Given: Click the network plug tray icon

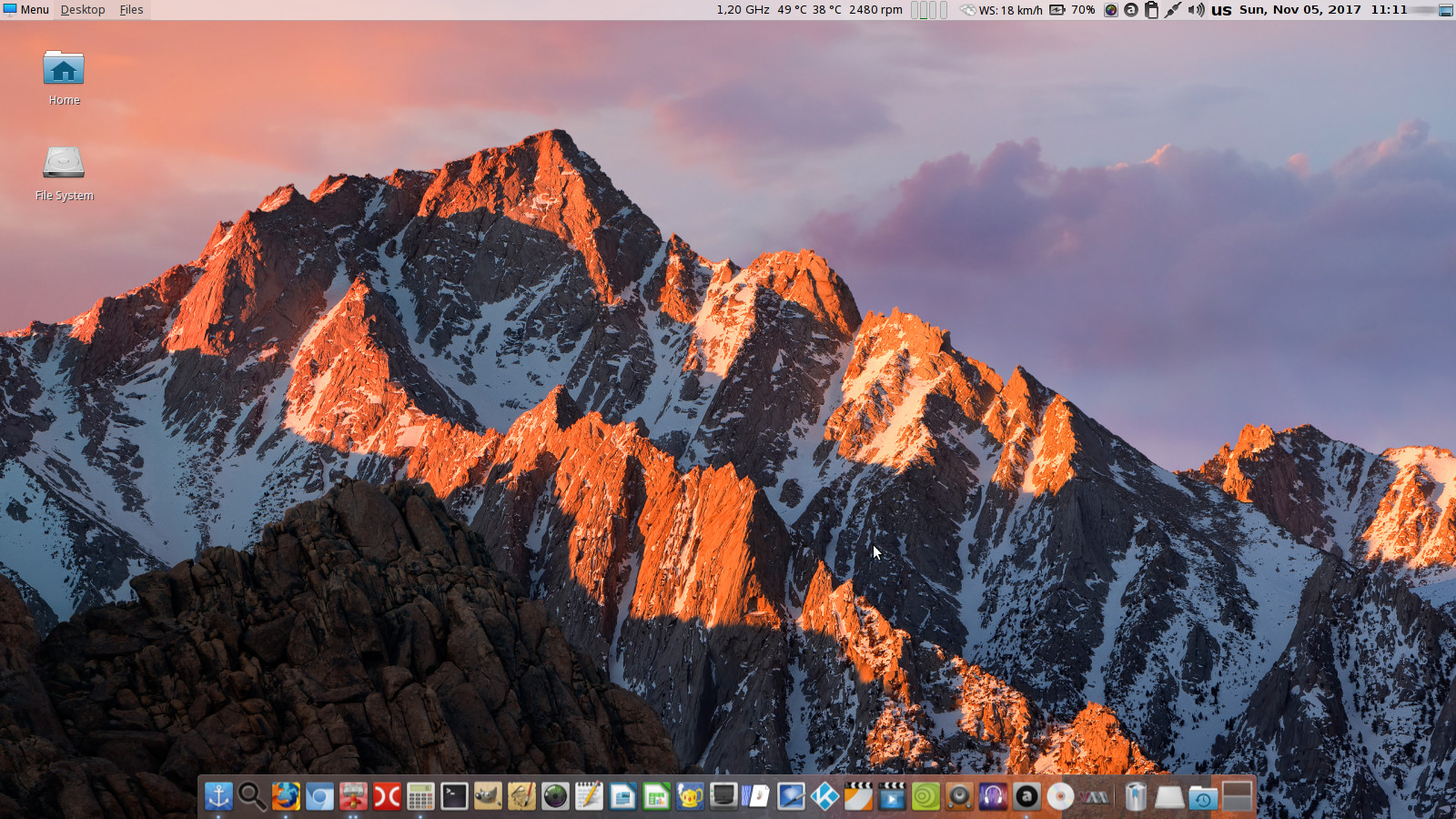Looking at the screenshot, I should click(x=1173, y=10).
